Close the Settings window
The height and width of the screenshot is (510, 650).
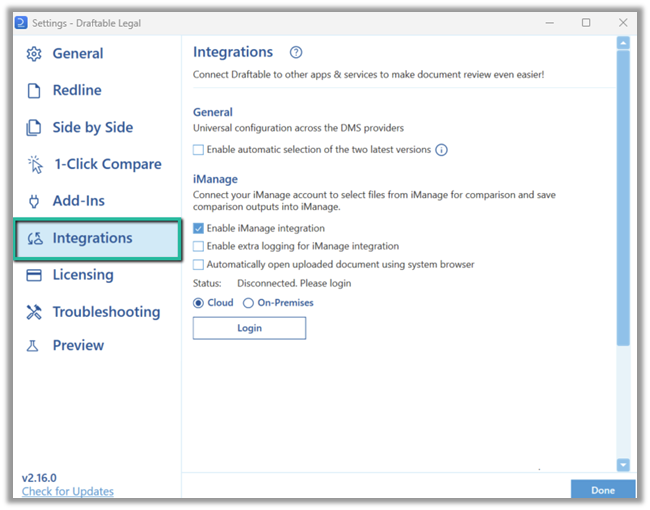coord(623,22)
